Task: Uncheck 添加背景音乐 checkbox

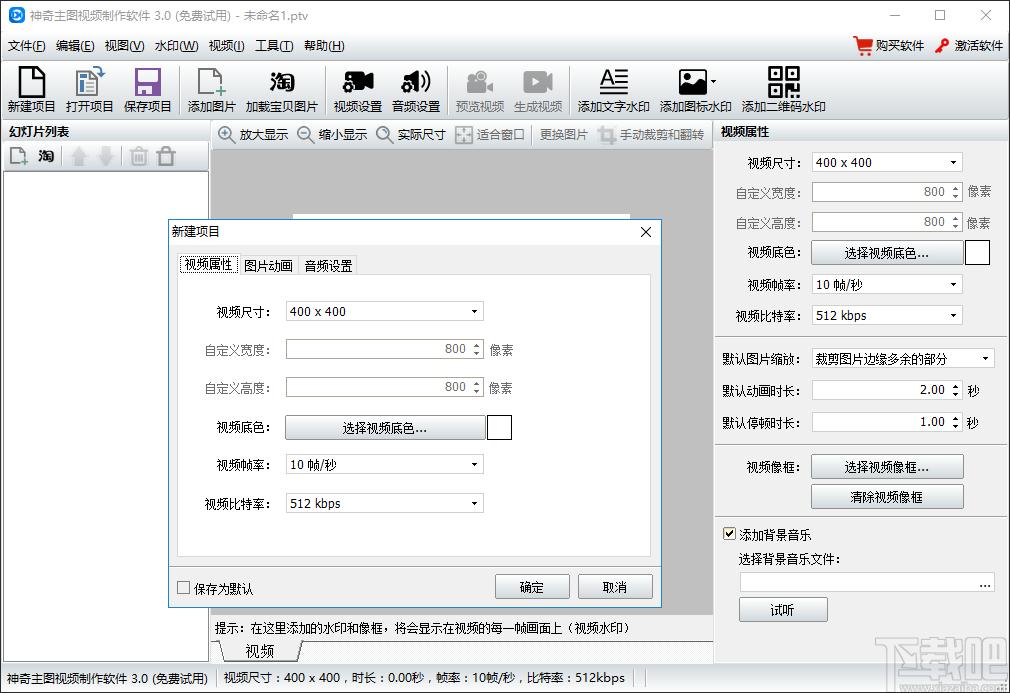Action: (729, 535)
